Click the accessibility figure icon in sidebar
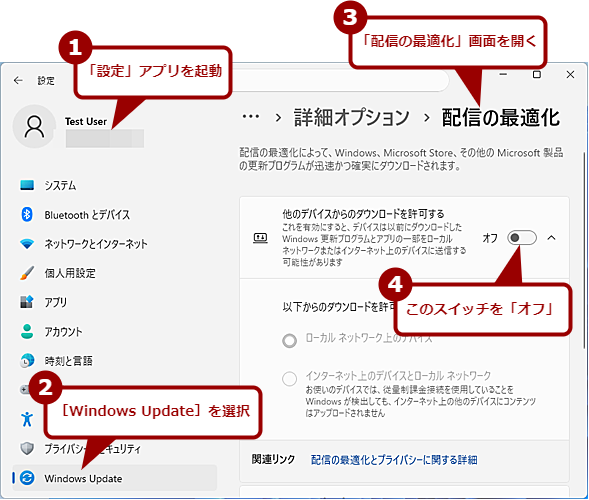This screenshot has width=589, height=500. [27, 419]
